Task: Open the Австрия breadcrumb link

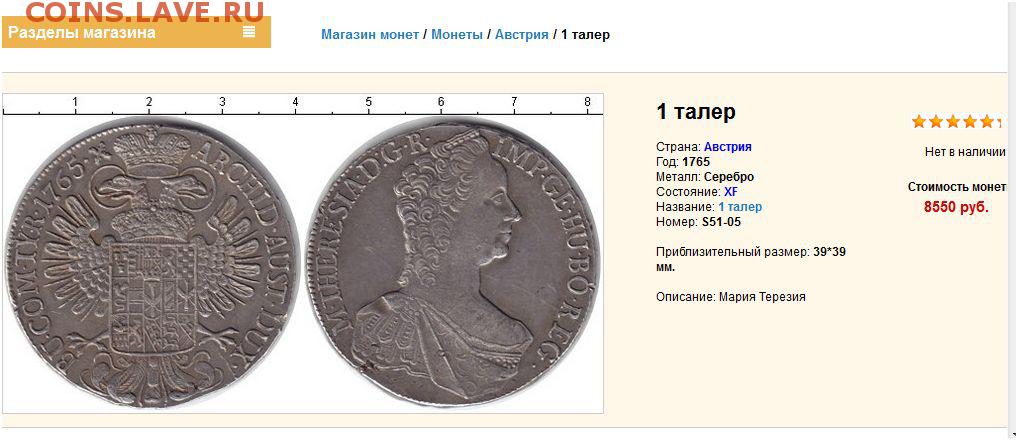Action: tap(522, 34)
